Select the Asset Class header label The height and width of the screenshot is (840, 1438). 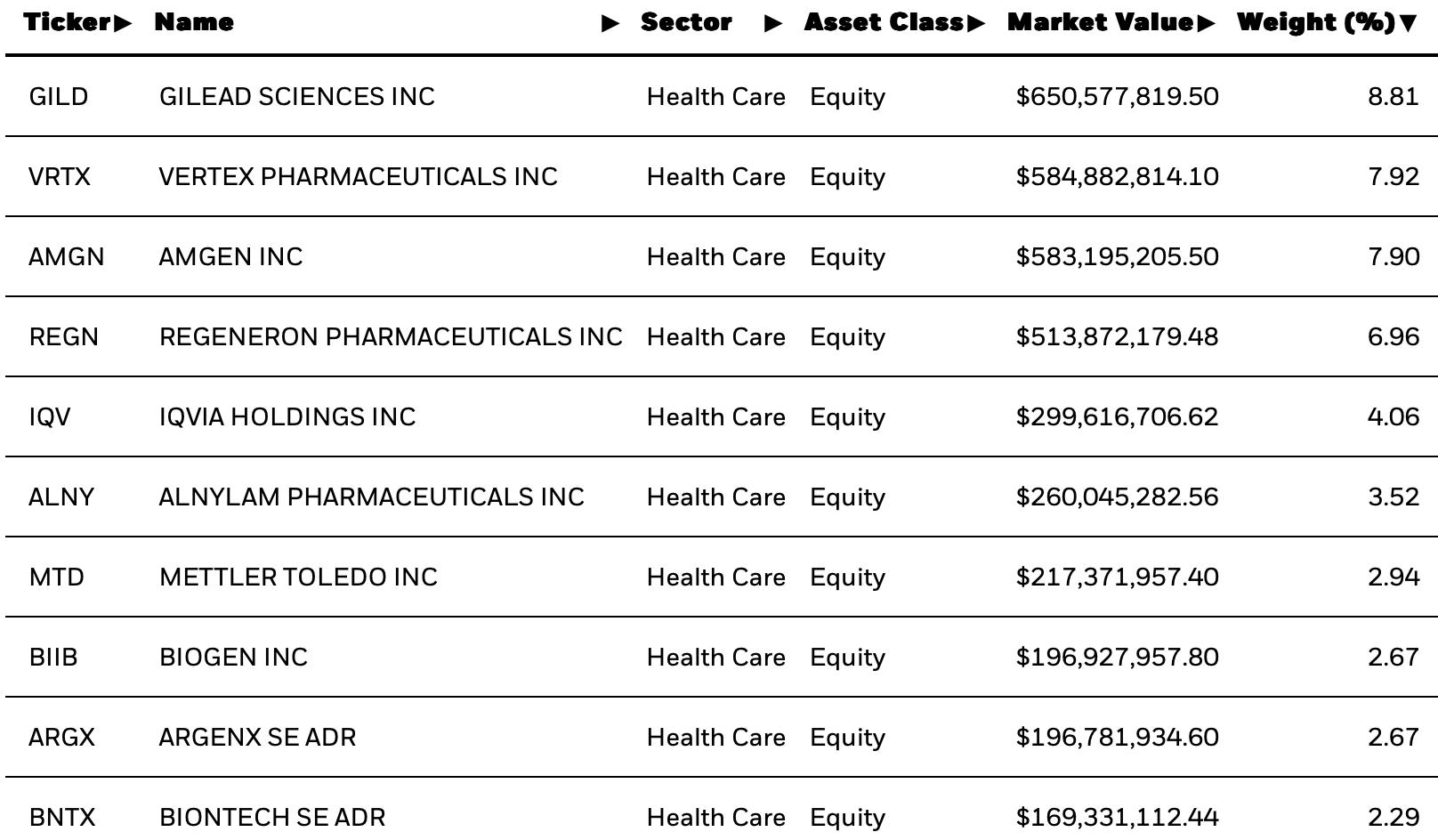point(884,23)
